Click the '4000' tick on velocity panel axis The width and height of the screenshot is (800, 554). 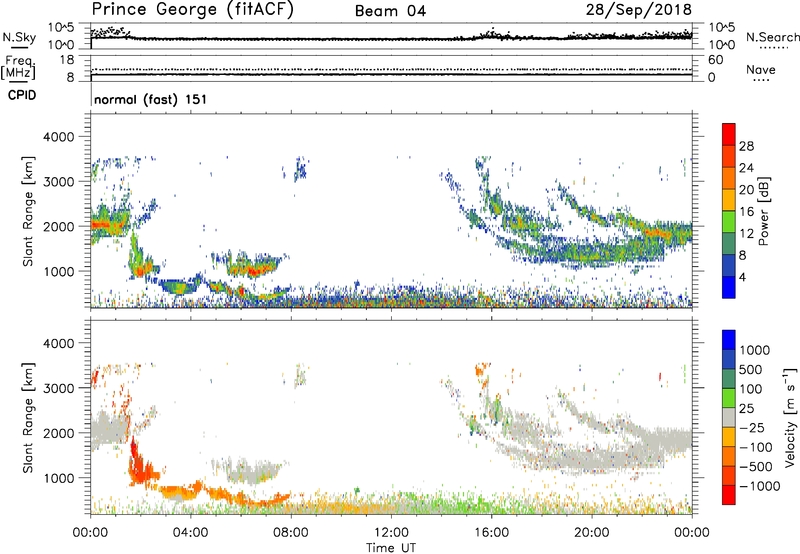pyautogui.click(x=59, y=343)
